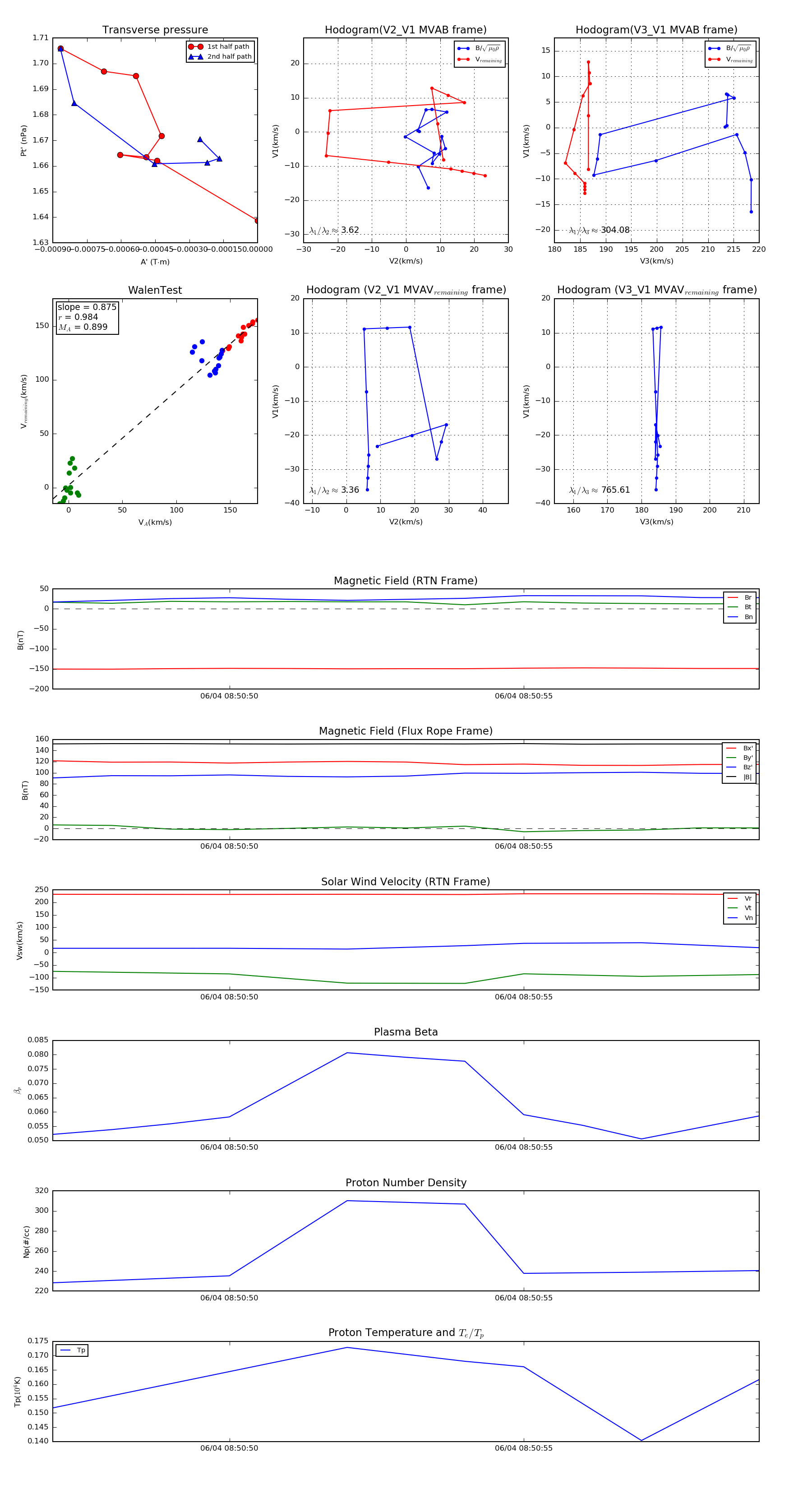Click the '1st half path' legend entry
This screenshot has width=812, height=1489.
(220, 47)
